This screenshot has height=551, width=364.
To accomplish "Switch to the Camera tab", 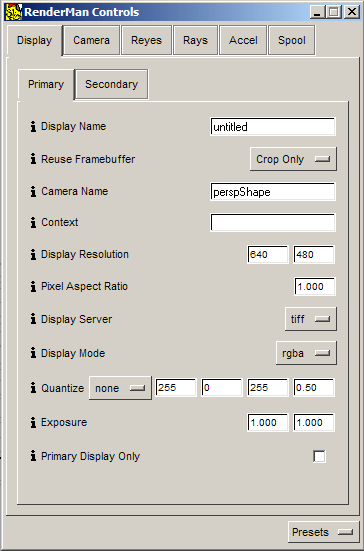I will click(x=91, y=40).
